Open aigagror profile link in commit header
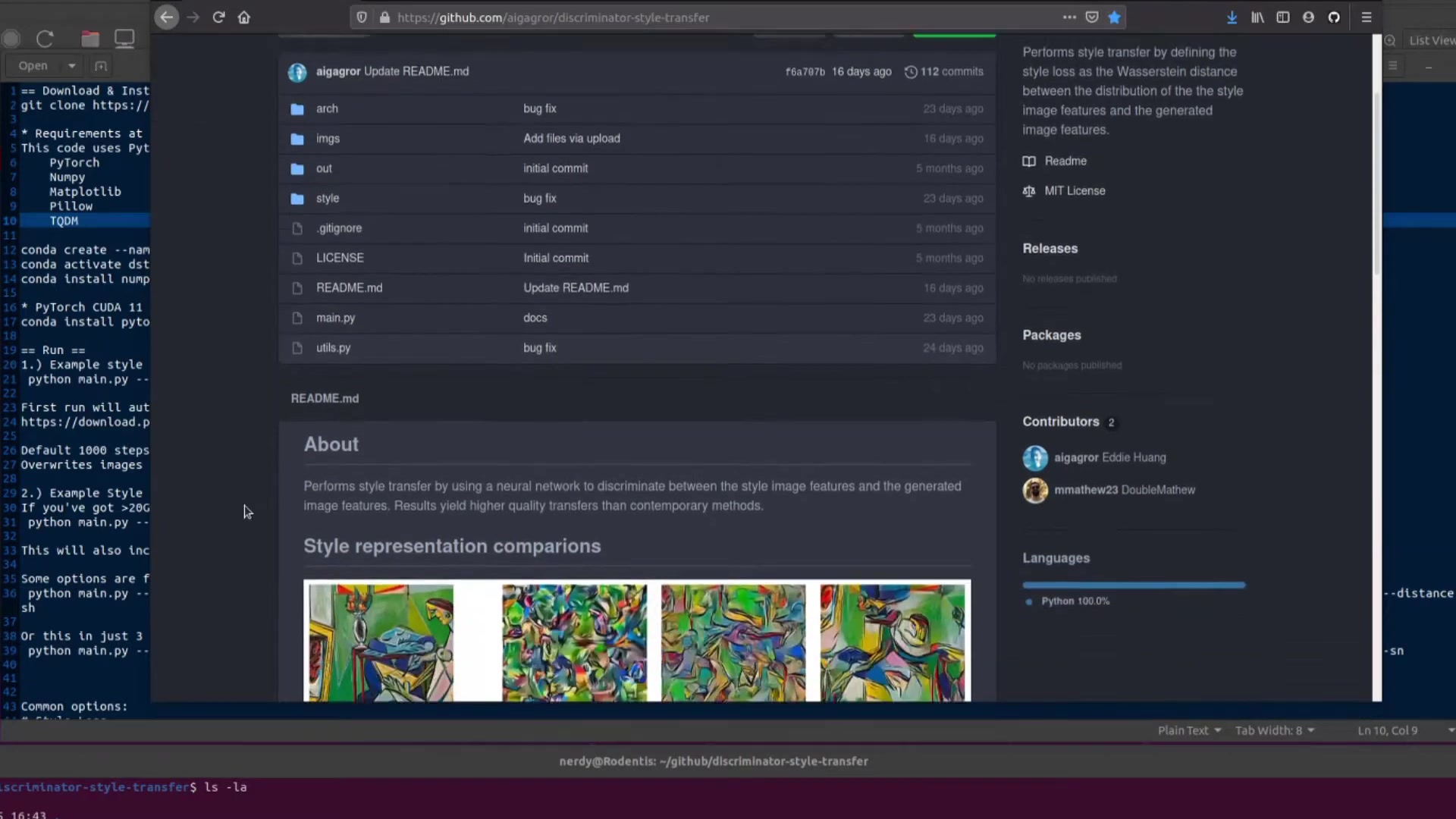1456x819 pixels. (x=338, y=71)
